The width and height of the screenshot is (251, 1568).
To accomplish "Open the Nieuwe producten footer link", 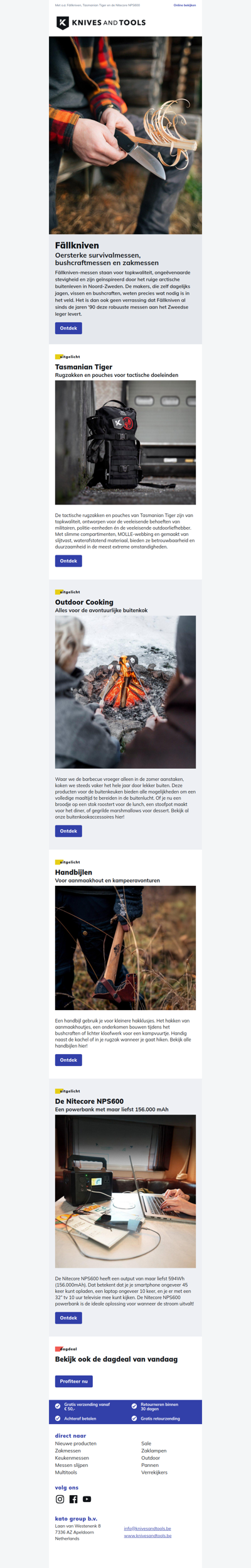I will click(76, 1444).
